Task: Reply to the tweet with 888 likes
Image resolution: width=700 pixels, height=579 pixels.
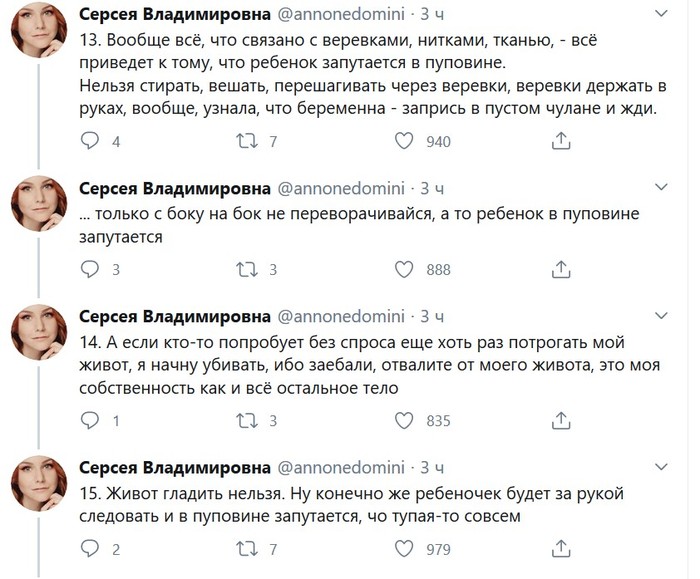Action: (x=90, y=269)
